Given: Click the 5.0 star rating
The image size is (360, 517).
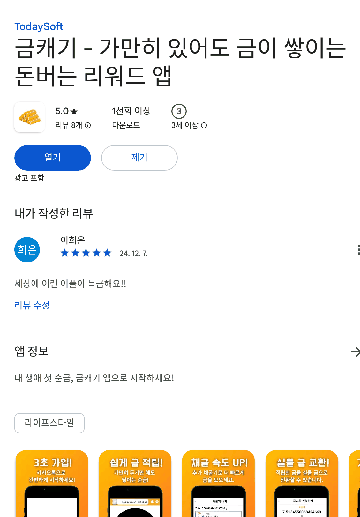Looking at the screenshot, I should [66, 111].
